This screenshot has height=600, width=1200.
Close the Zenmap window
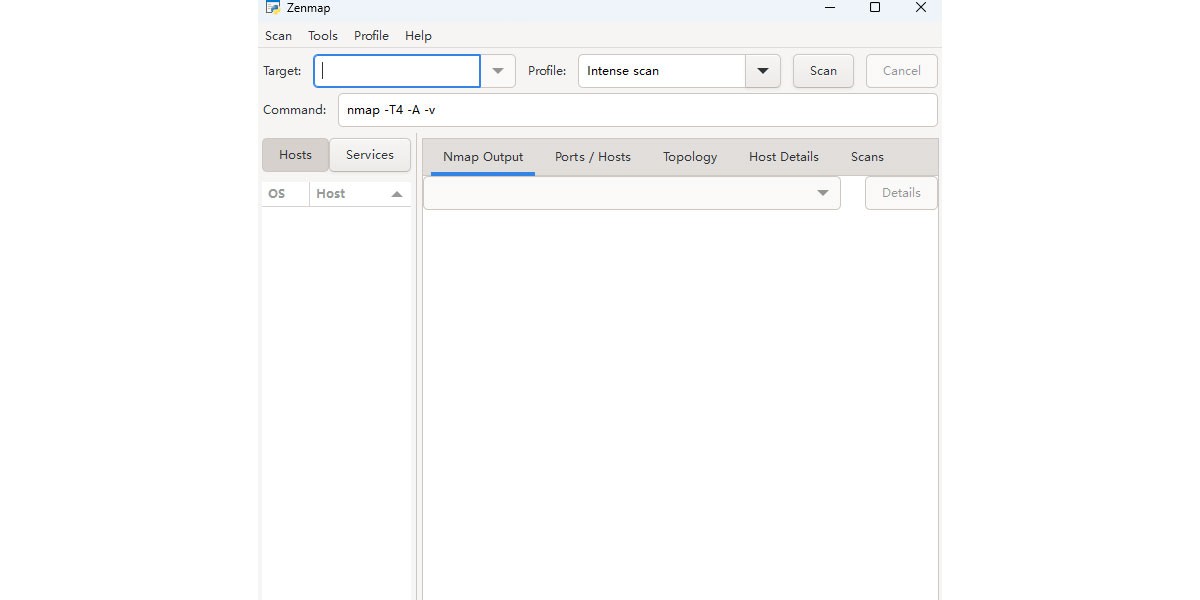click(x=921, y=8)
